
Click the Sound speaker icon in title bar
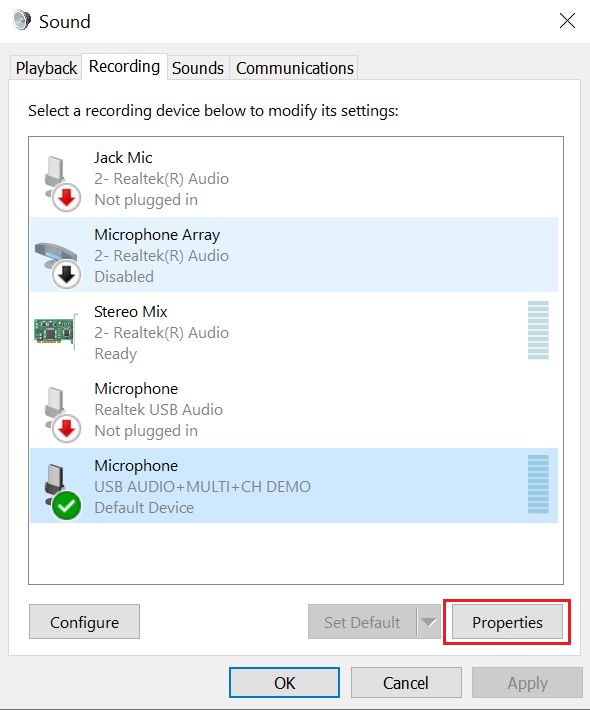[x=22, y=20]
